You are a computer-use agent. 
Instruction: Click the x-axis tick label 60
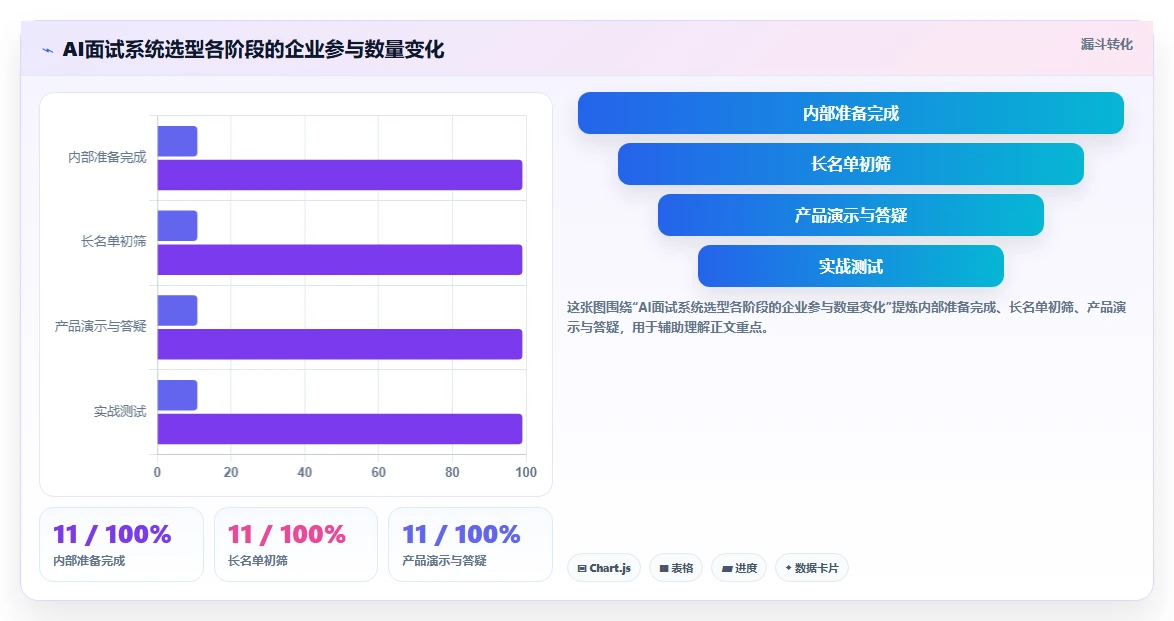(x=378, y=472)
